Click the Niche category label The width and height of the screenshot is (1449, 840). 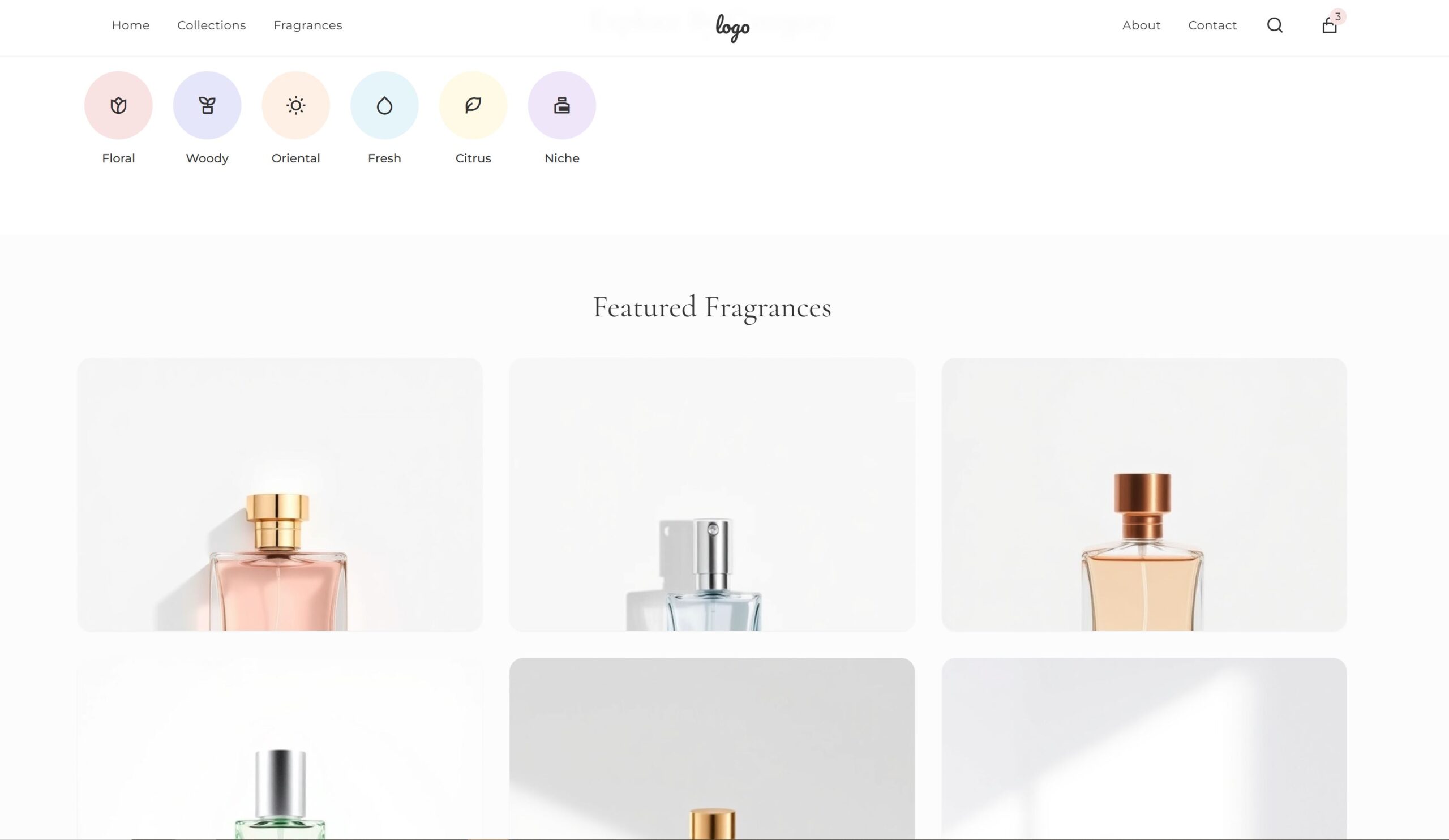point(562,158)
